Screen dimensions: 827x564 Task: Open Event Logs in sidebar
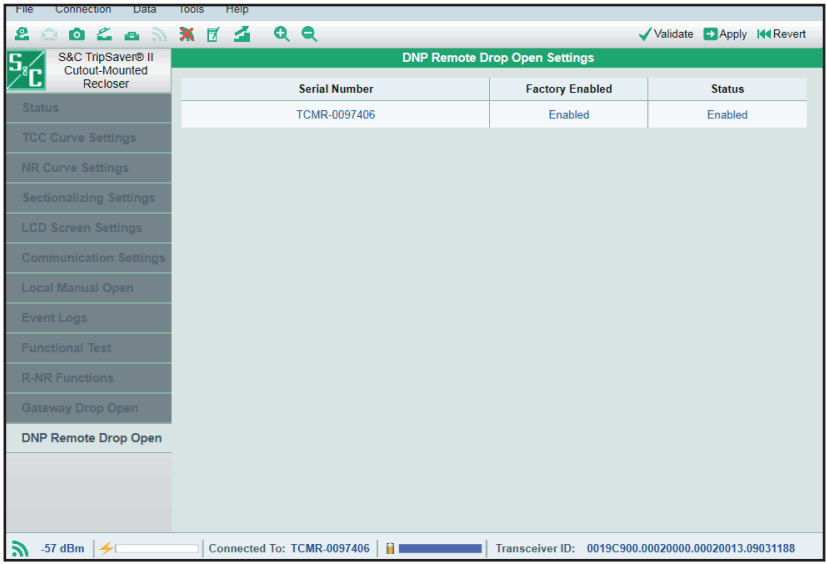click(x=89, y=318)
